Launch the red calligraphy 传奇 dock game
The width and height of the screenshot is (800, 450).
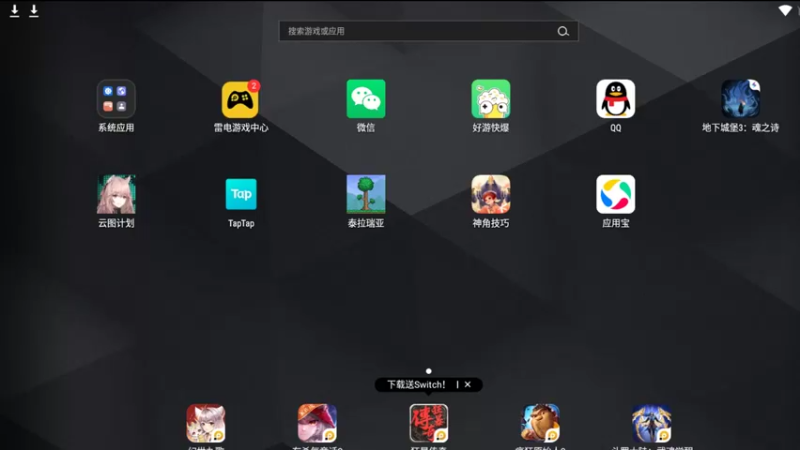pyautogui.click(x=429, y=423)
